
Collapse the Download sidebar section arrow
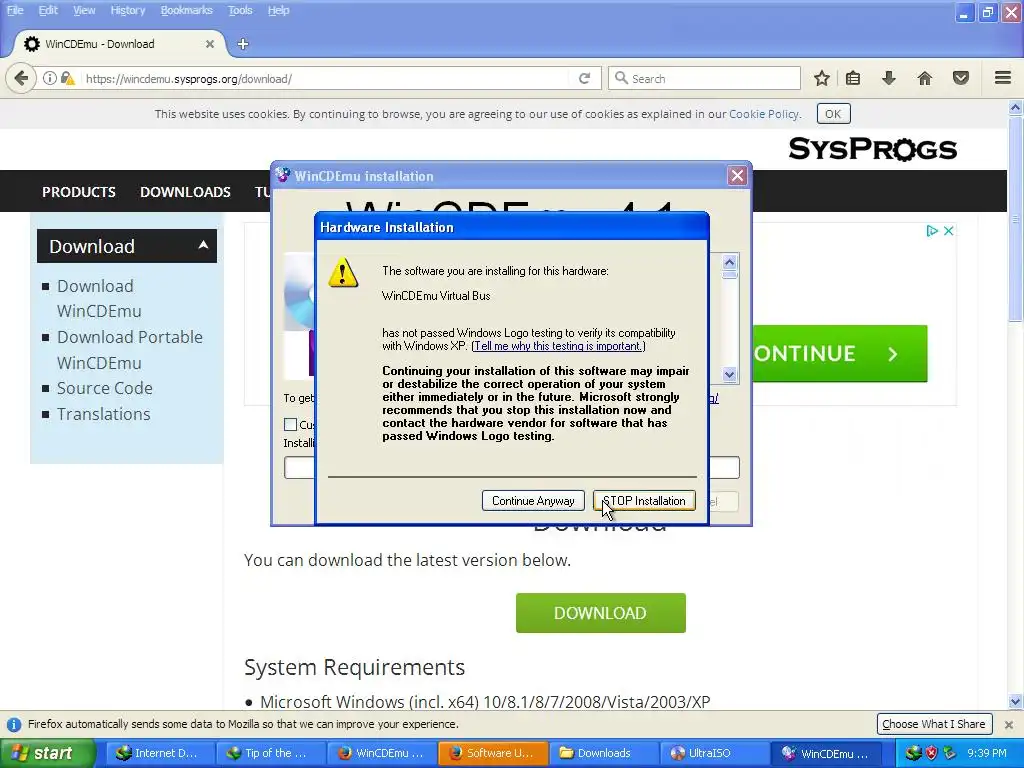pyautogui.click(x=203, y=245)
